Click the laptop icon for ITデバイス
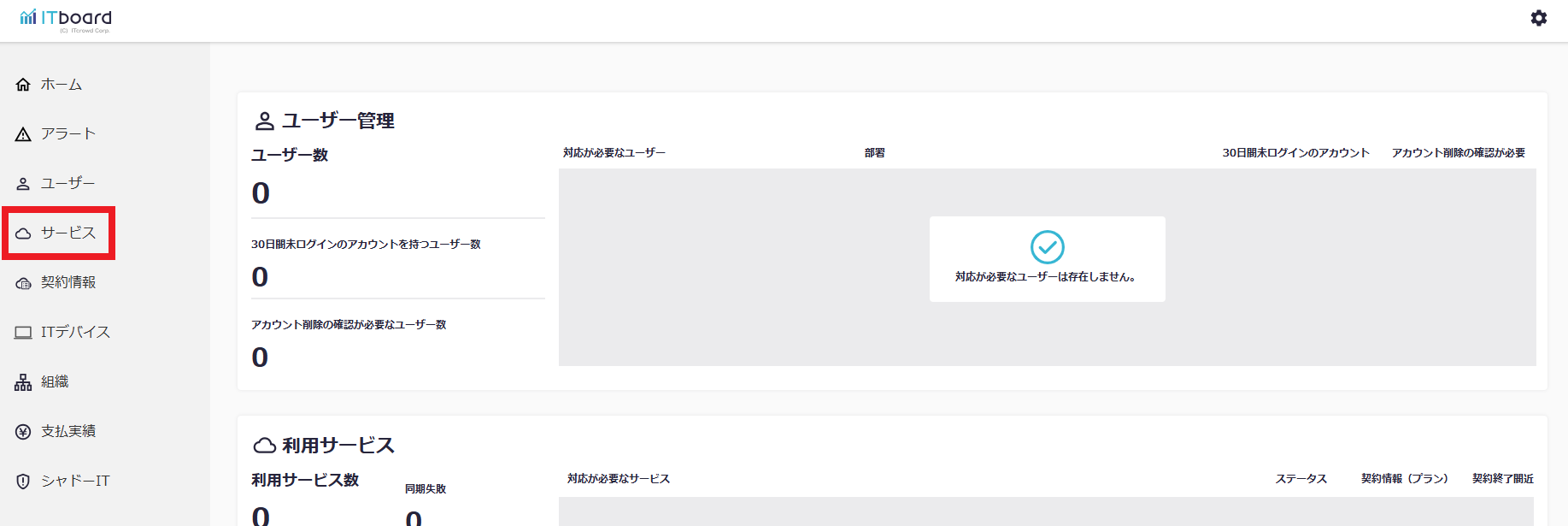This screenshot has width=1568, height=526. point(23,333)
